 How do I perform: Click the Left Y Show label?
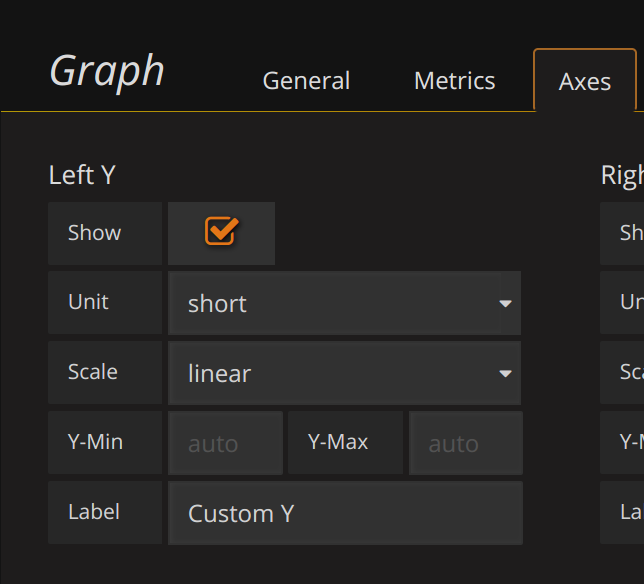[x=95, y=233]
